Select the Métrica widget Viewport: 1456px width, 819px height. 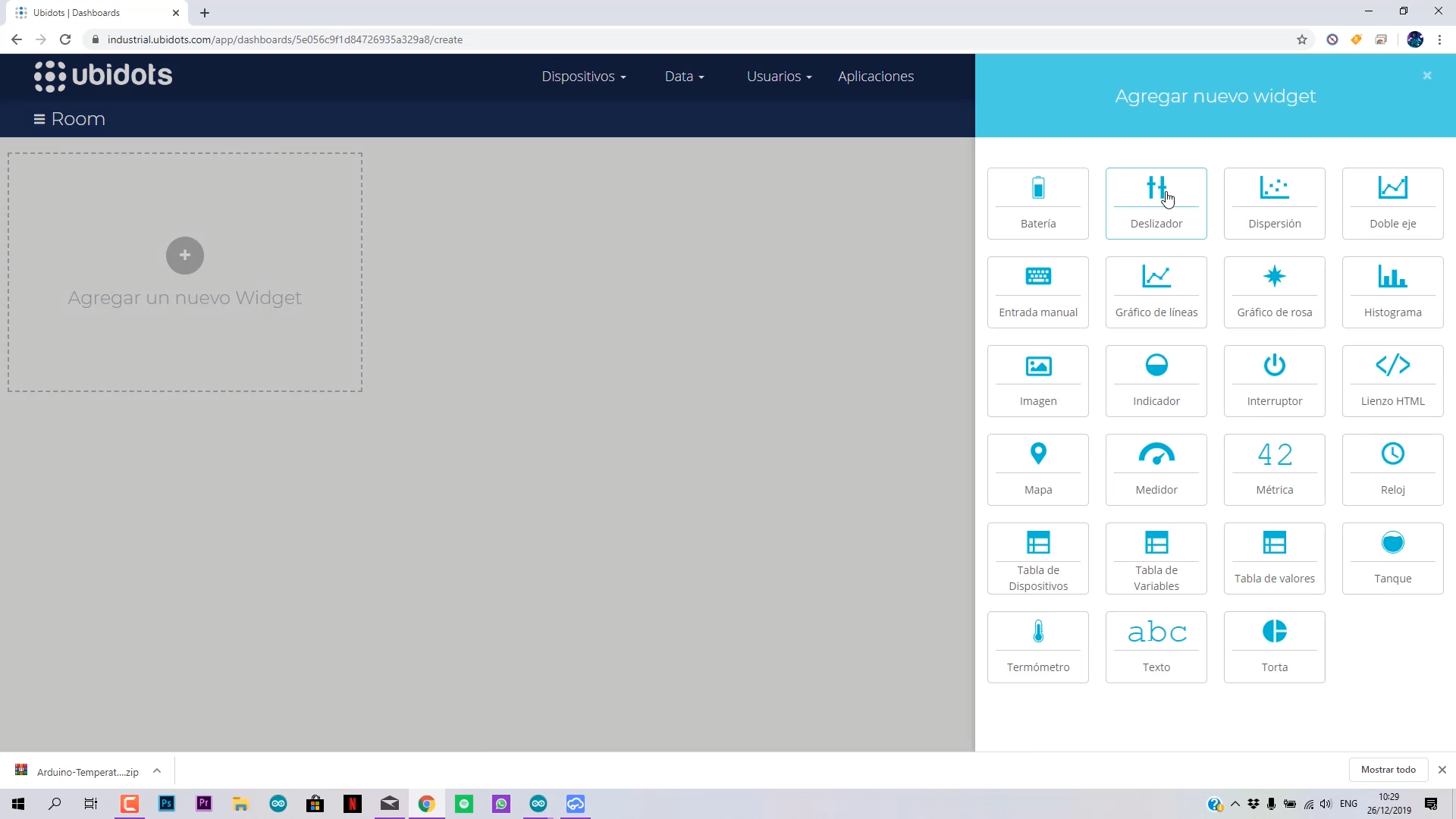pos(1274,469)
